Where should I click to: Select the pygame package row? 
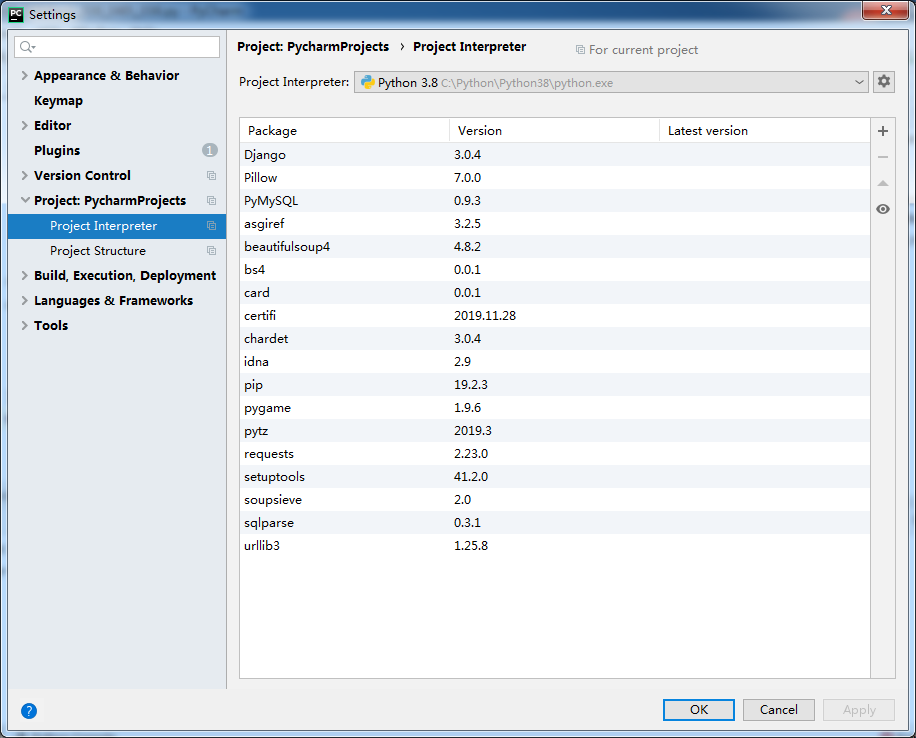[x=554, y=407]
